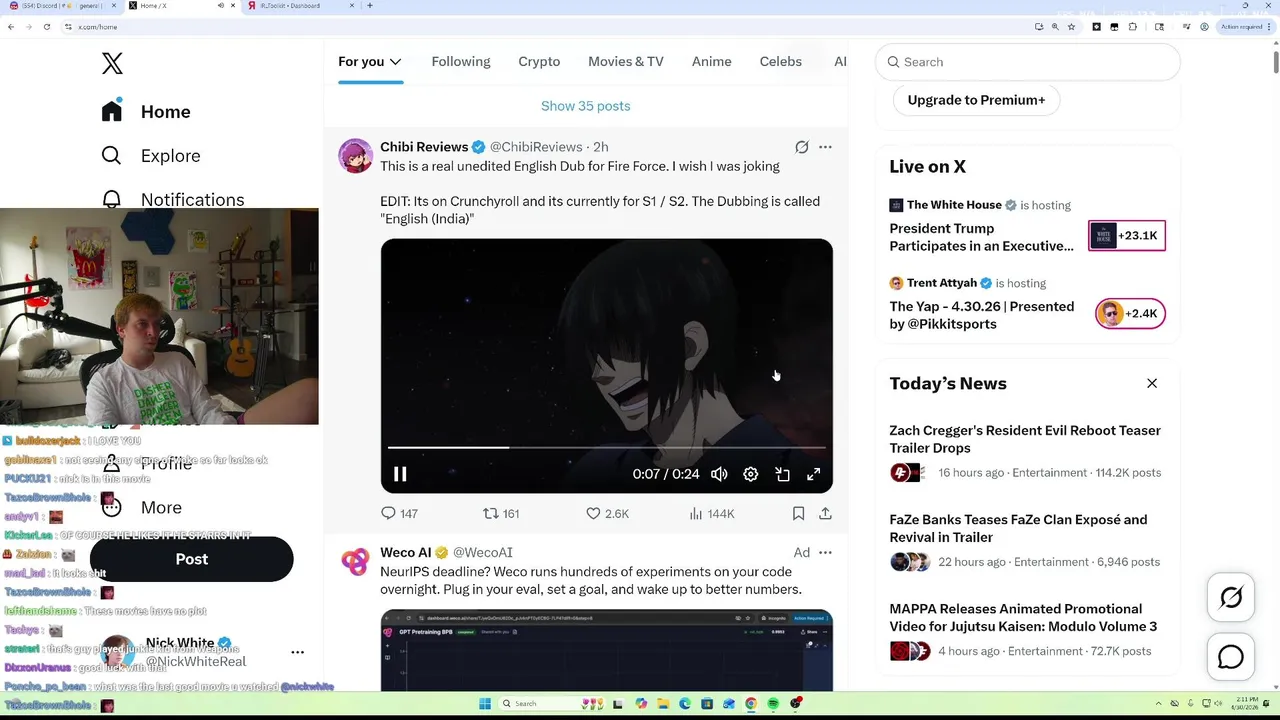
Task: Open account options next to Nick White
Action: point(297,652)
